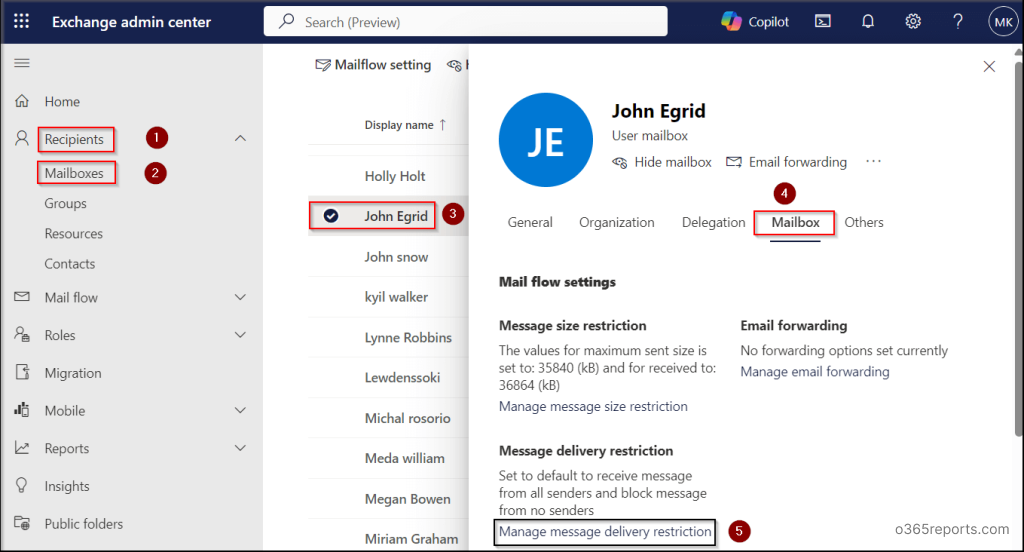Expand the Mobile section chevron
The height and width of the screenshot is (552, 1024).
coord(240,410)
